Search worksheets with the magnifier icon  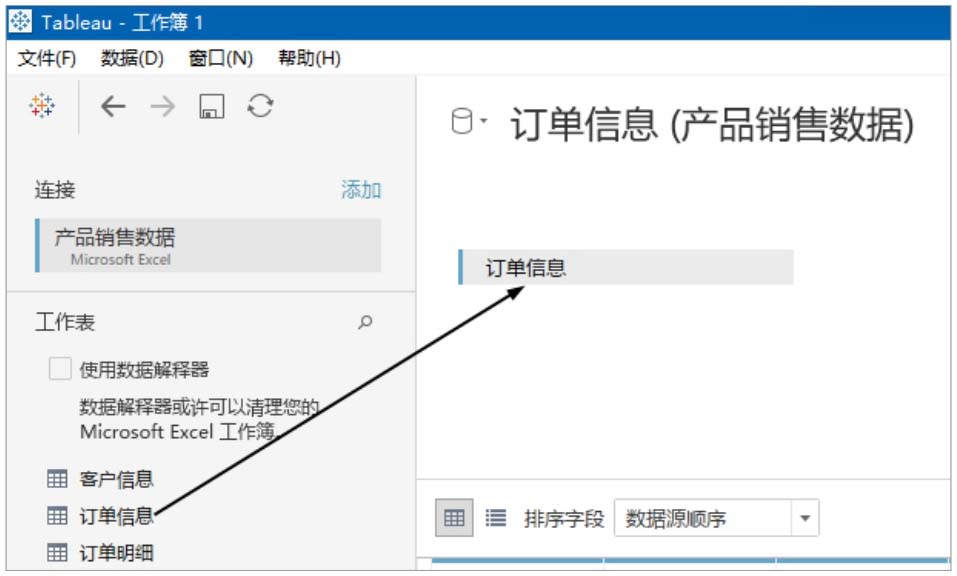tap(365, 322)
